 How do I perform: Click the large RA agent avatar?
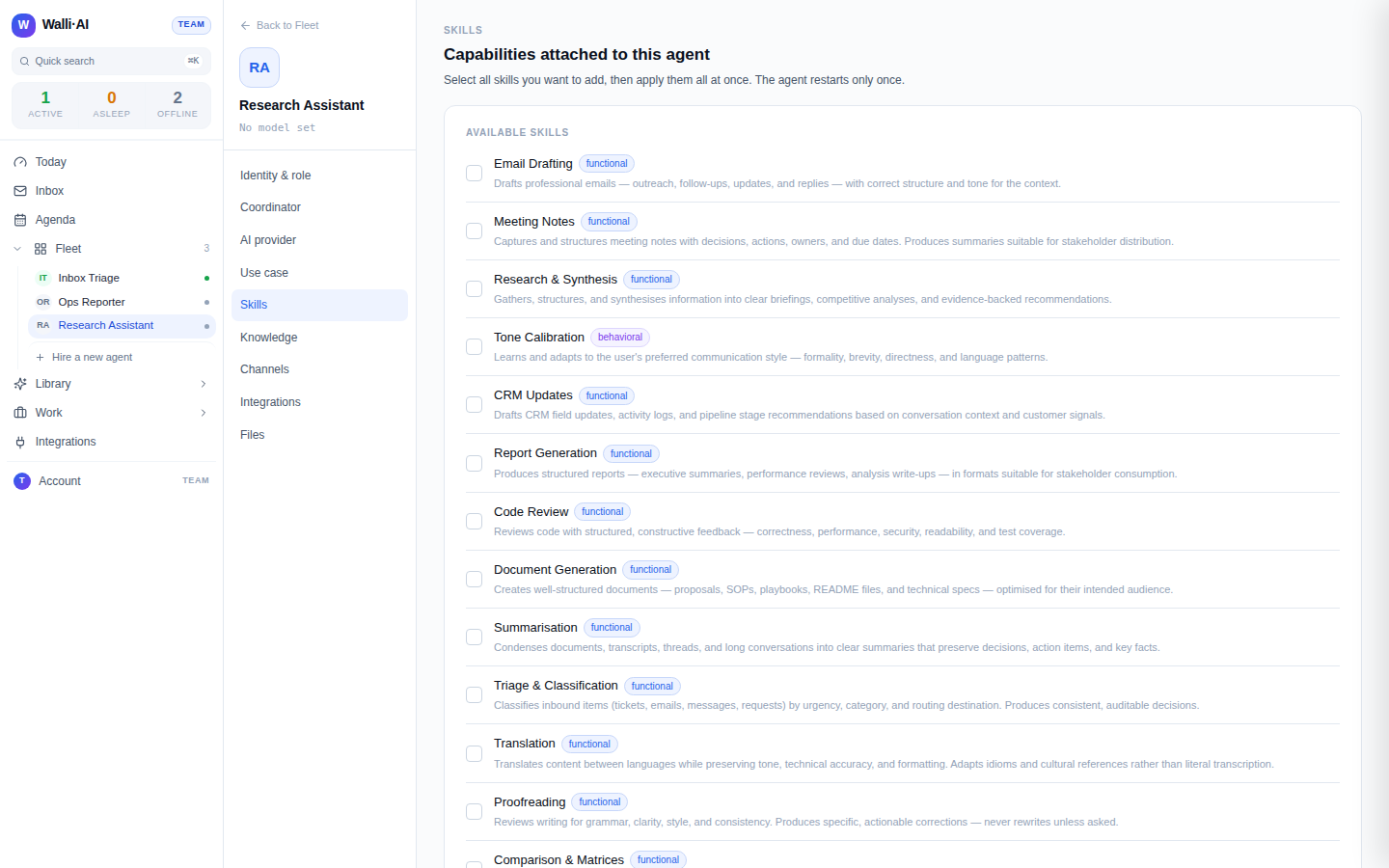coord(259,68)
